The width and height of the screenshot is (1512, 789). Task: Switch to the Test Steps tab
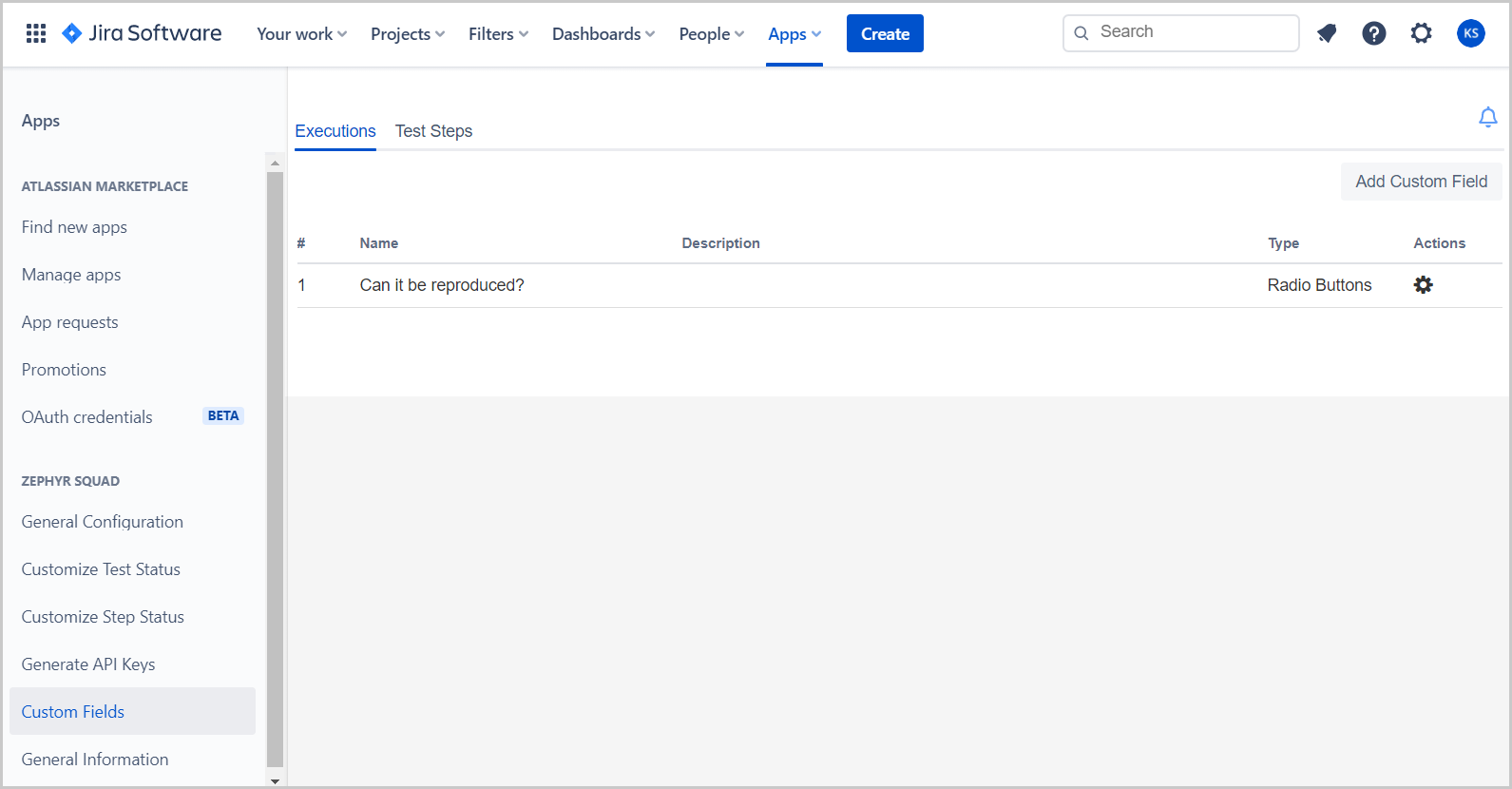(433, 131)
